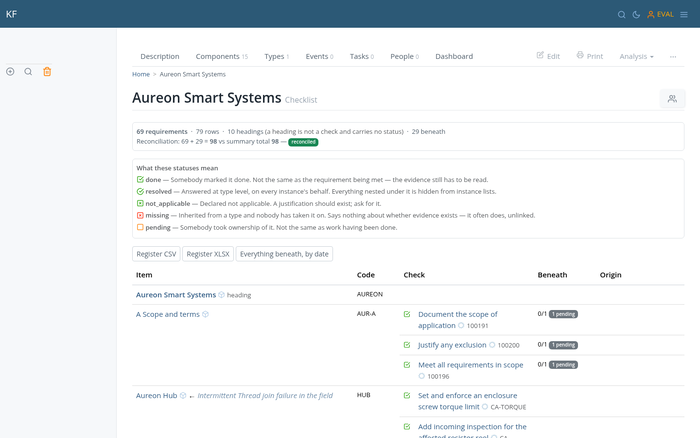Click the orange trash icon in sidebar
Viewport: 700px width, 438px height.
(47, 71)
